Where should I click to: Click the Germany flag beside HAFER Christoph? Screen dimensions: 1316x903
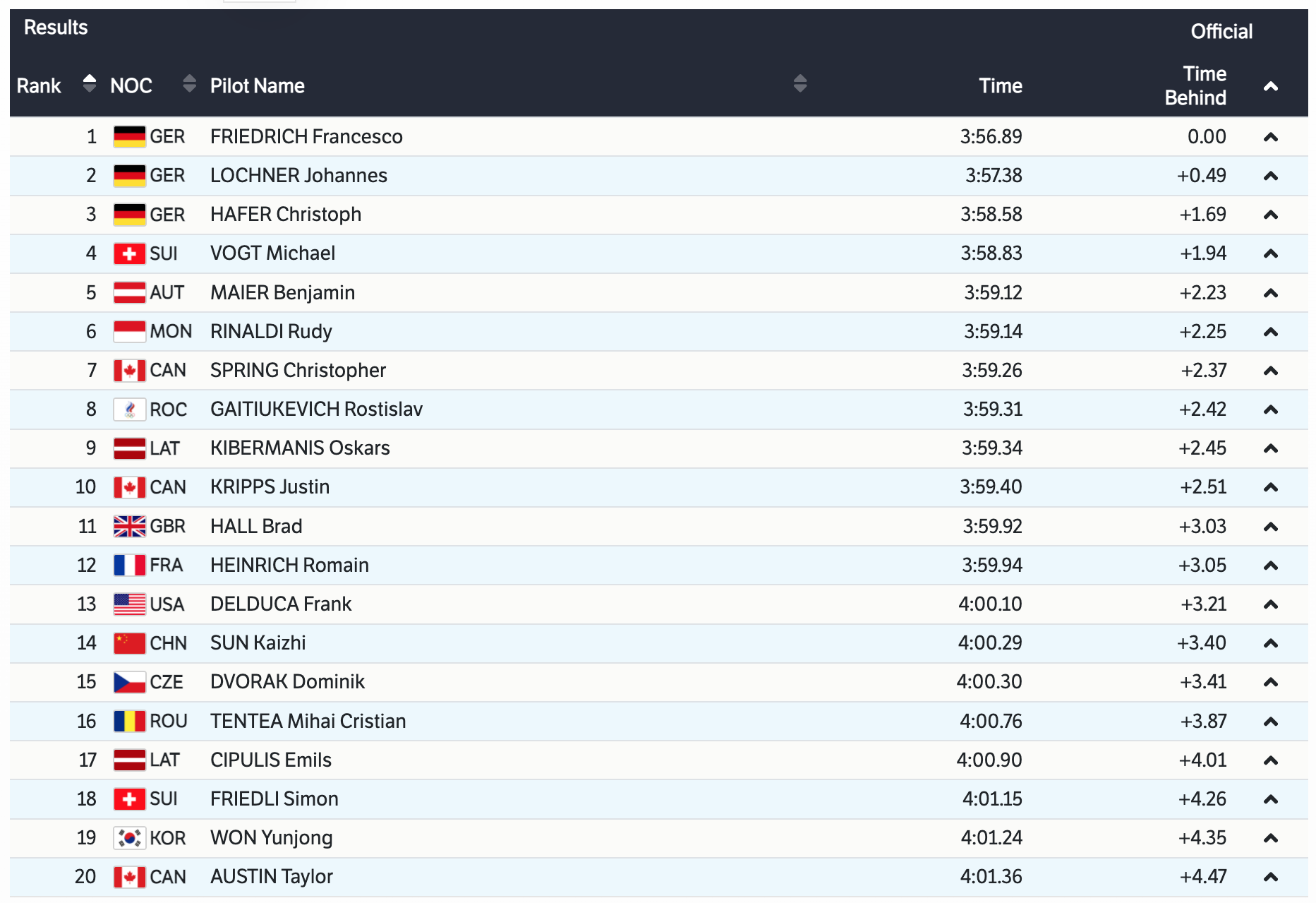coord(130,215)
